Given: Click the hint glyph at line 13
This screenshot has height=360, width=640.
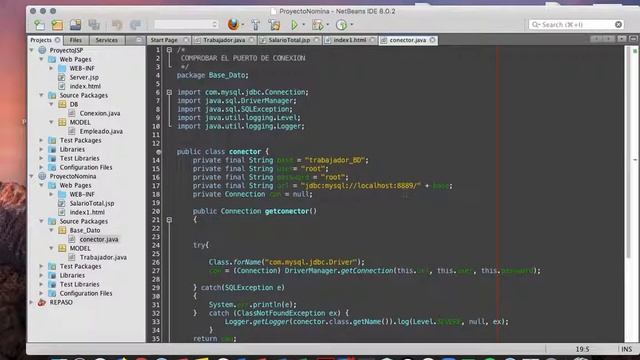Looking at the screenshot, I should pos(158,151).
